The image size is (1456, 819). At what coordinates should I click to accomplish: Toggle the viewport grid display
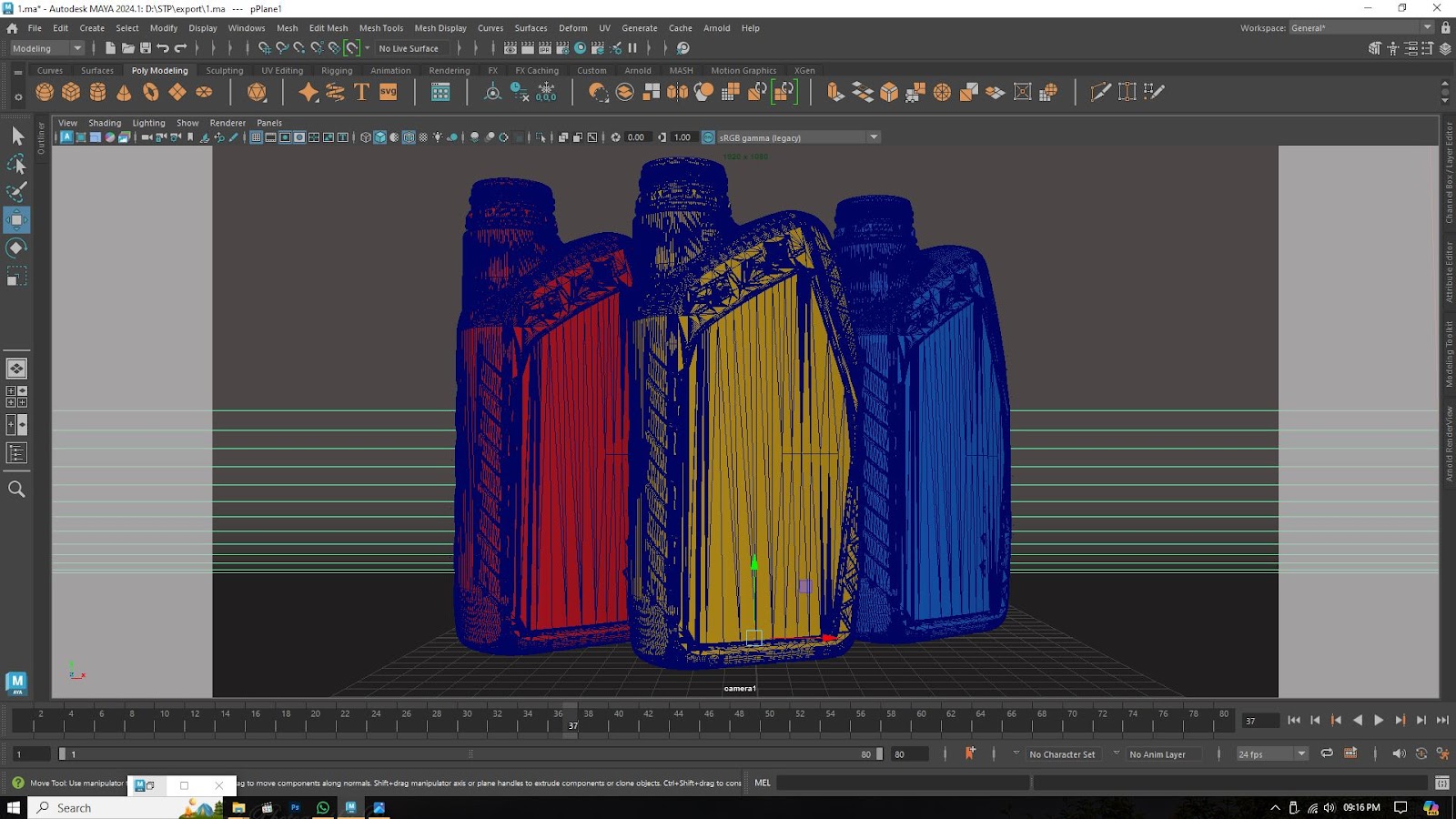tap(257, 137)
